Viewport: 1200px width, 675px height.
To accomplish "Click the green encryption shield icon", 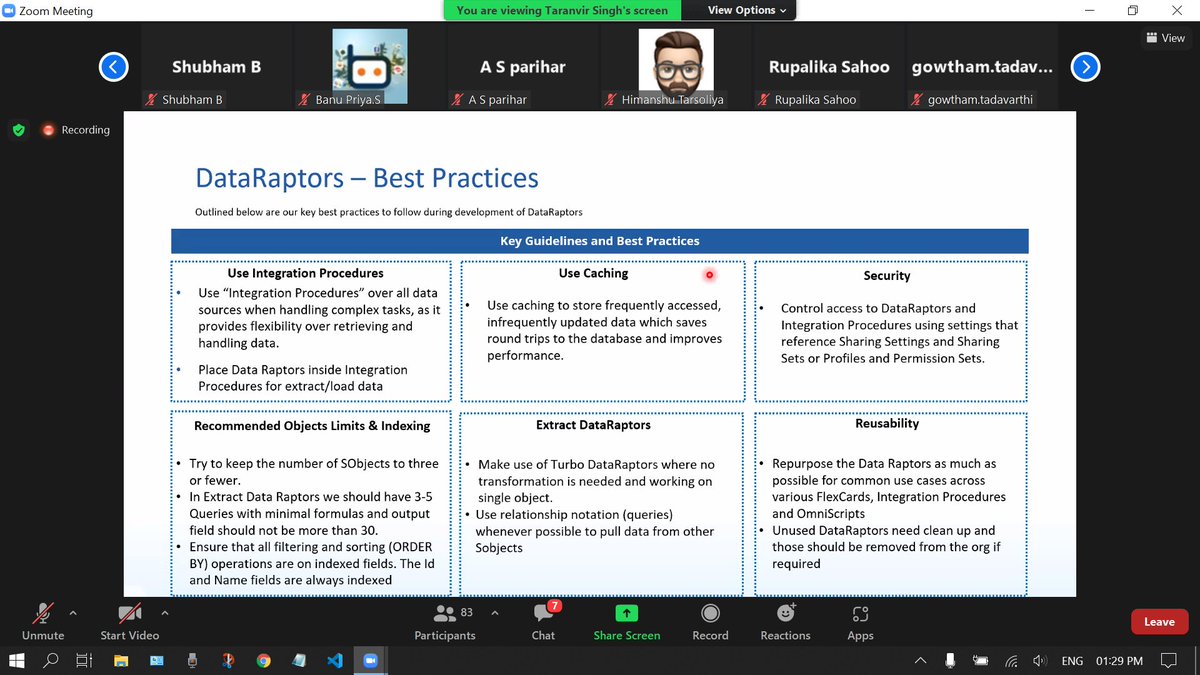I will tap(18, 130).
